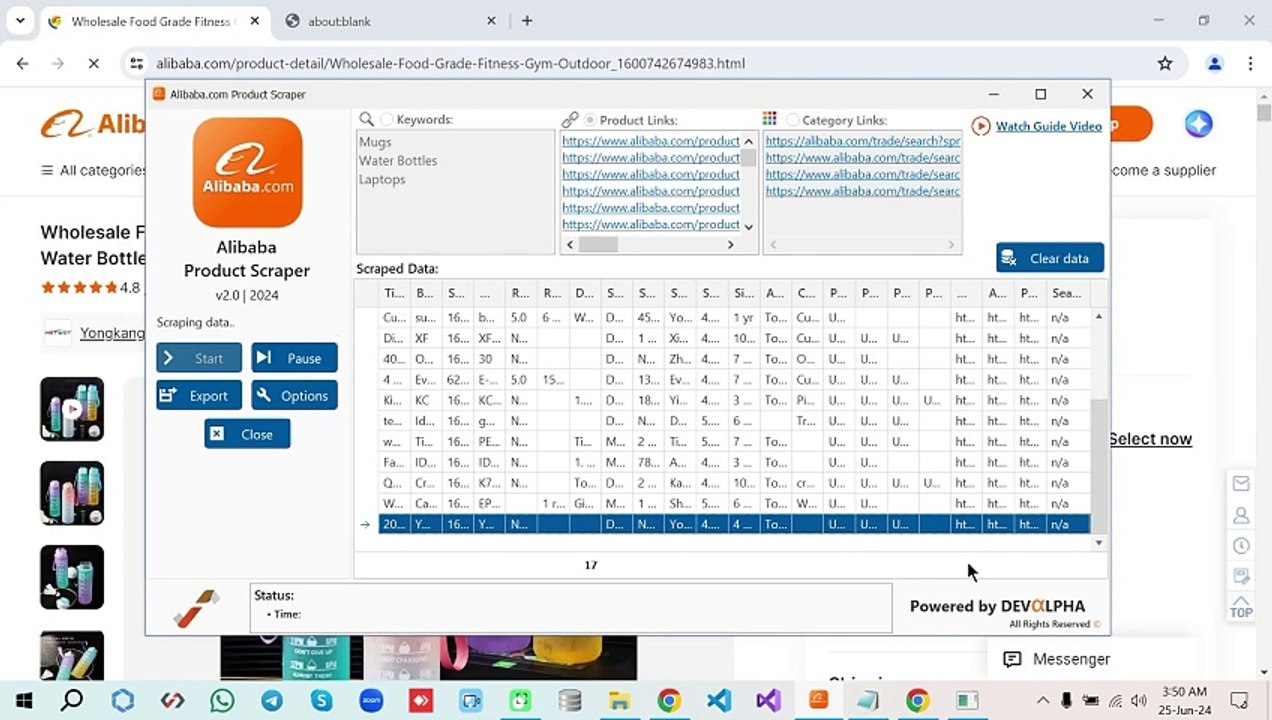Click the play icon next to Watch Guide Video
This screenshot has height=720, width=1272.
click(981, 126)
